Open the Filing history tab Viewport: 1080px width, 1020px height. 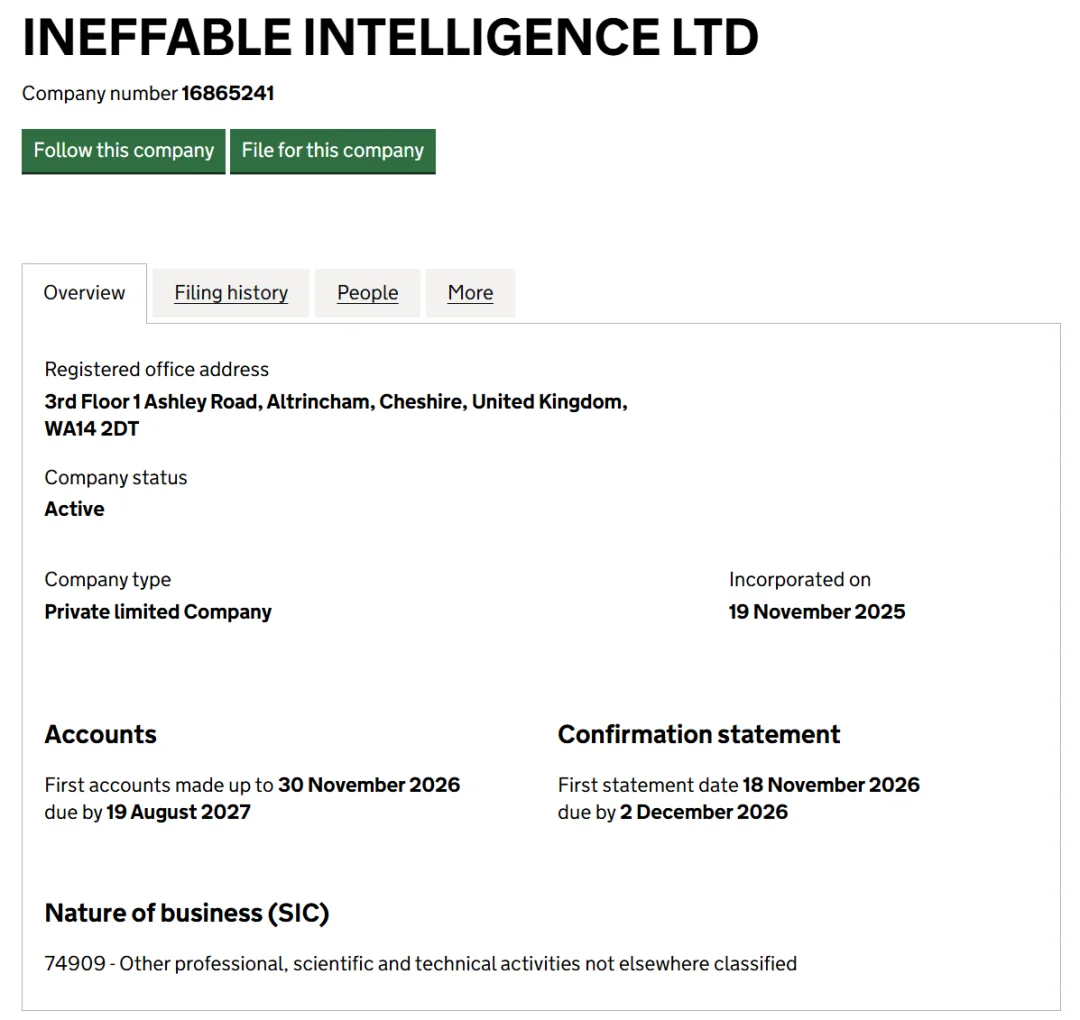point(231,293)
